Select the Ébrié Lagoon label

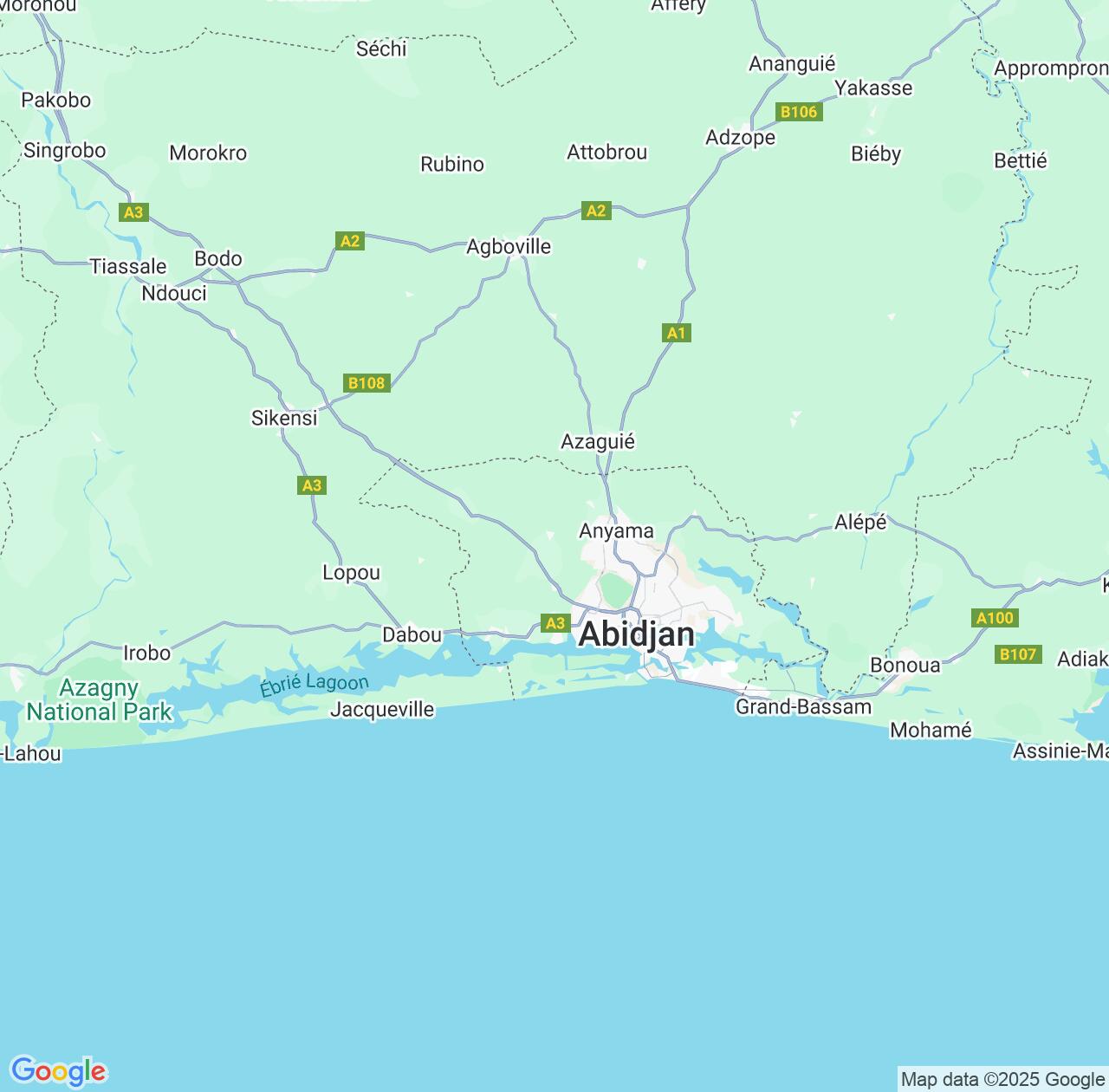point(315,685)
